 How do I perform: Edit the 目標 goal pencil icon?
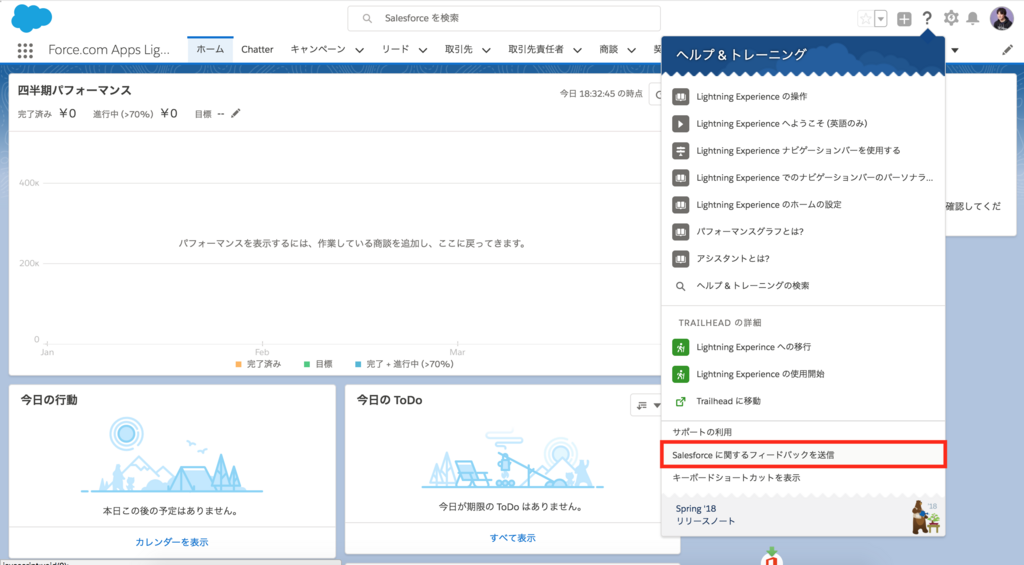(236, 114)
